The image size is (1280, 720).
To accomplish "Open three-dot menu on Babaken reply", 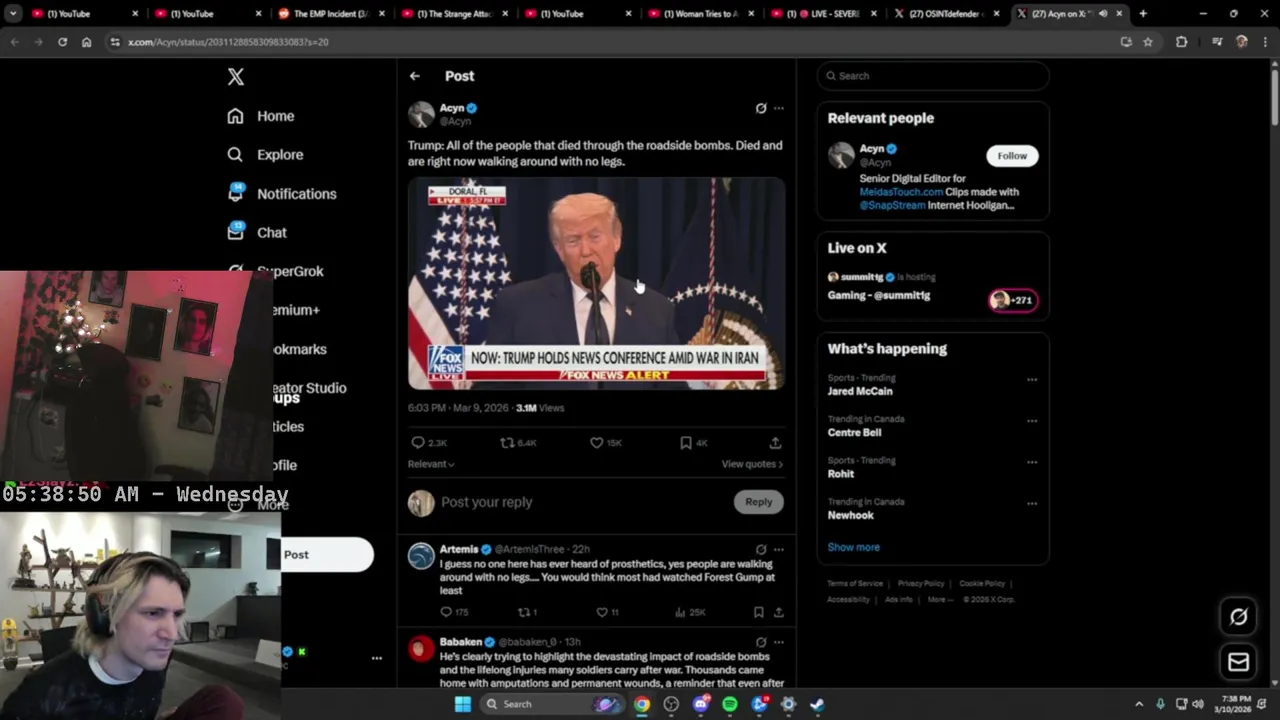I will tap(779, 642).
